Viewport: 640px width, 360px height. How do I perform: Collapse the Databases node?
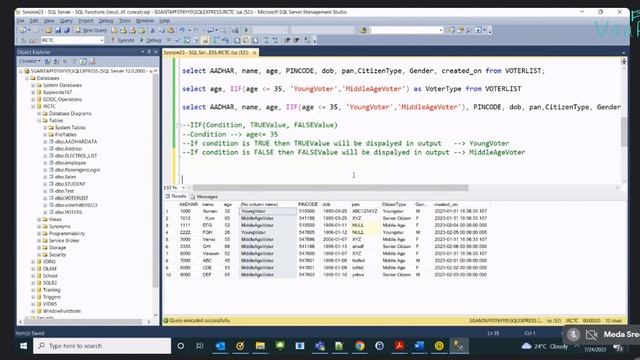[x=27, y=78]
